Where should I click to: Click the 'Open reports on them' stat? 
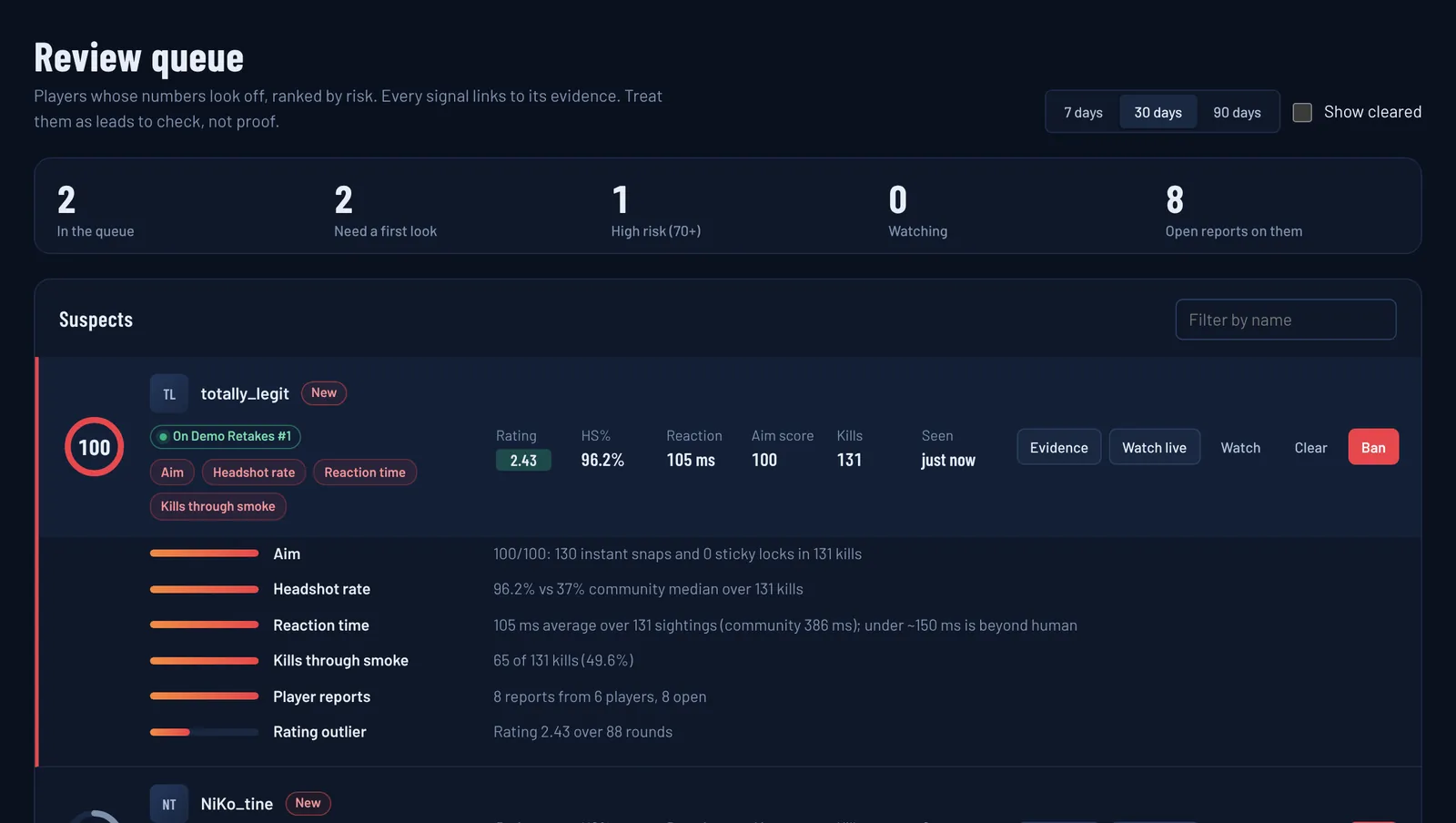[x=1234, y=211]
